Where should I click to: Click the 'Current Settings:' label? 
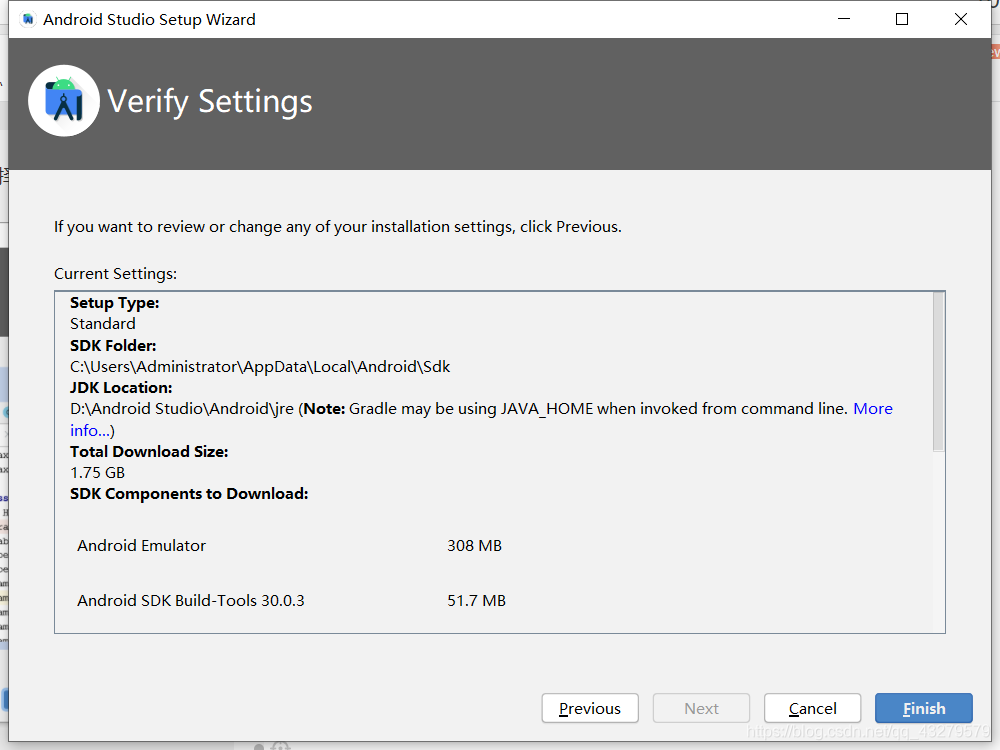tap(115, 274)
